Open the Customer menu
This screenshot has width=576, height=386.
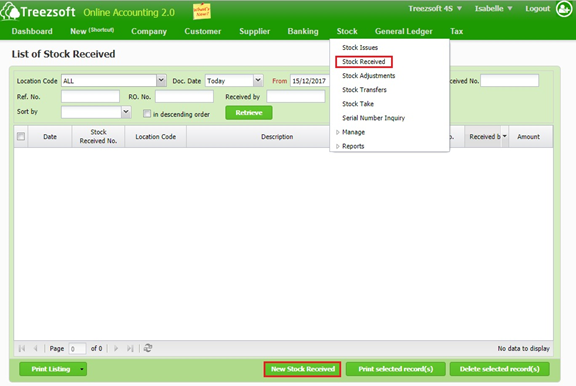click(x=203, y=31)
